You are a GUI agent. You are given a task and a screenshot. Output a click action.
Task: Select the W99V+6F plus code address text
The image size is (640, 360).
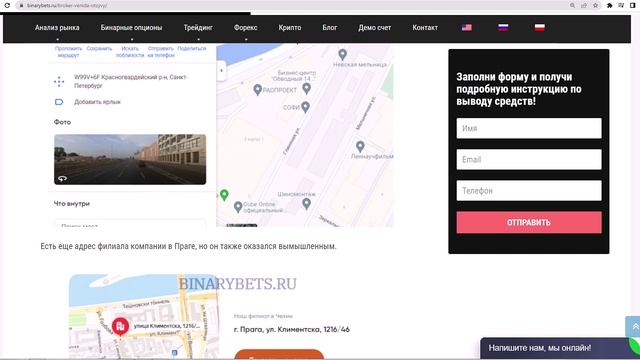point(131,81)
